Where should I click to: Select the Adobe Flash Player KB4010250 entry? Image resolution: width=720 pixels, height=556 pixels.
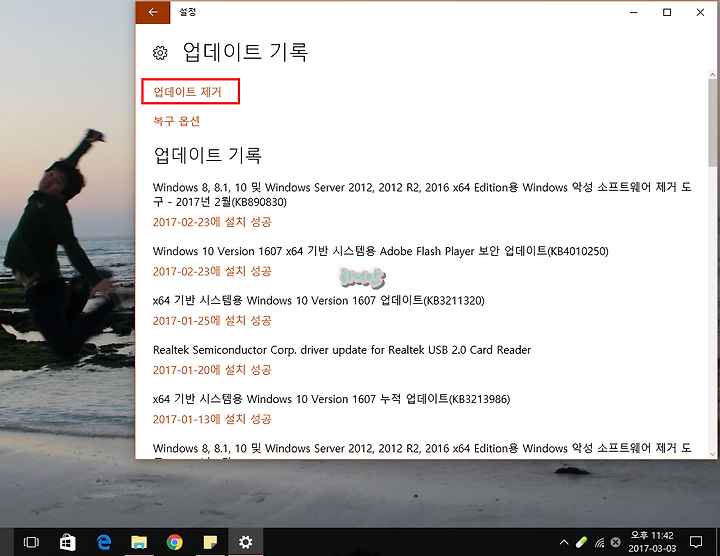381,251
